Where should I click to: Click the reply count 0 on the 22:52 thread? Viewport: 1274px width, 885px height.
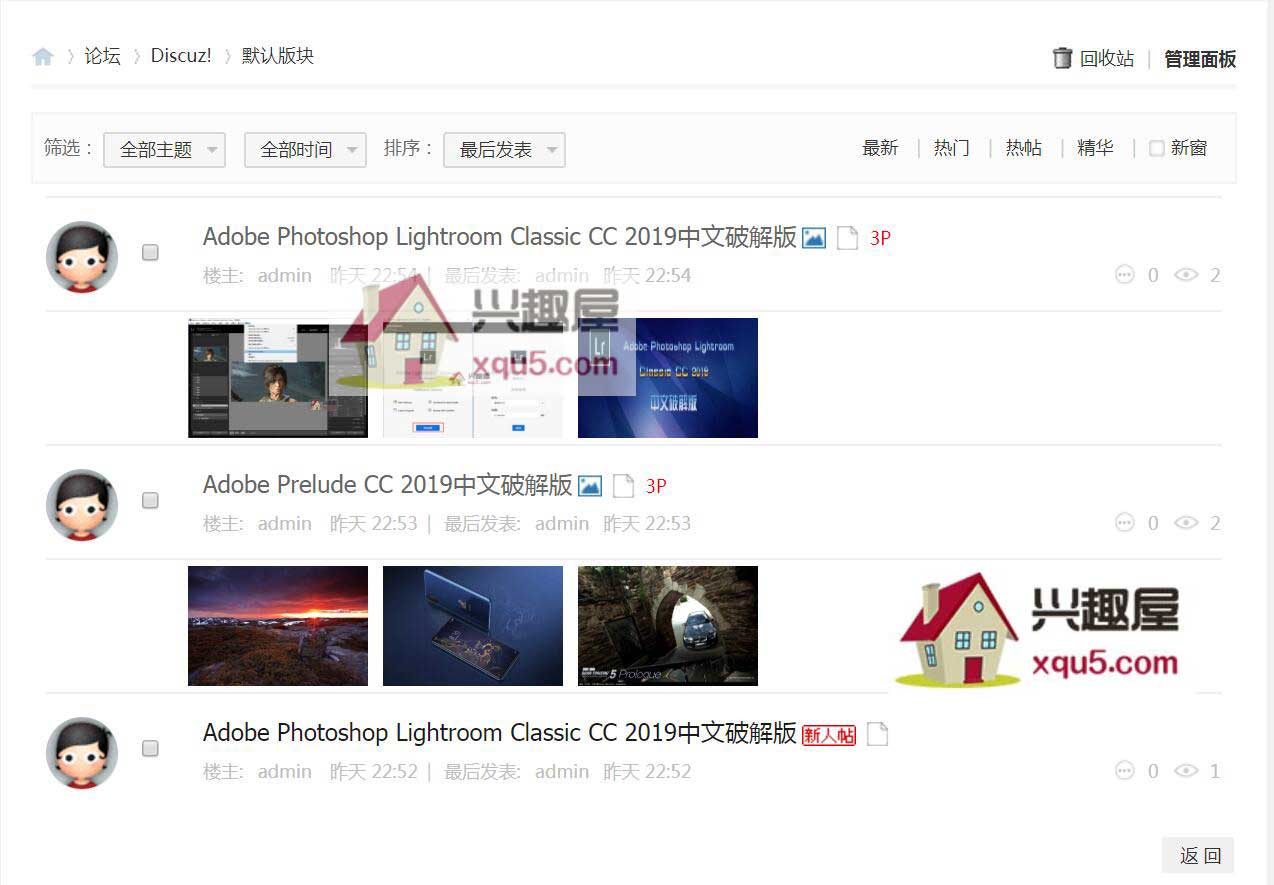coord(1153,772)
